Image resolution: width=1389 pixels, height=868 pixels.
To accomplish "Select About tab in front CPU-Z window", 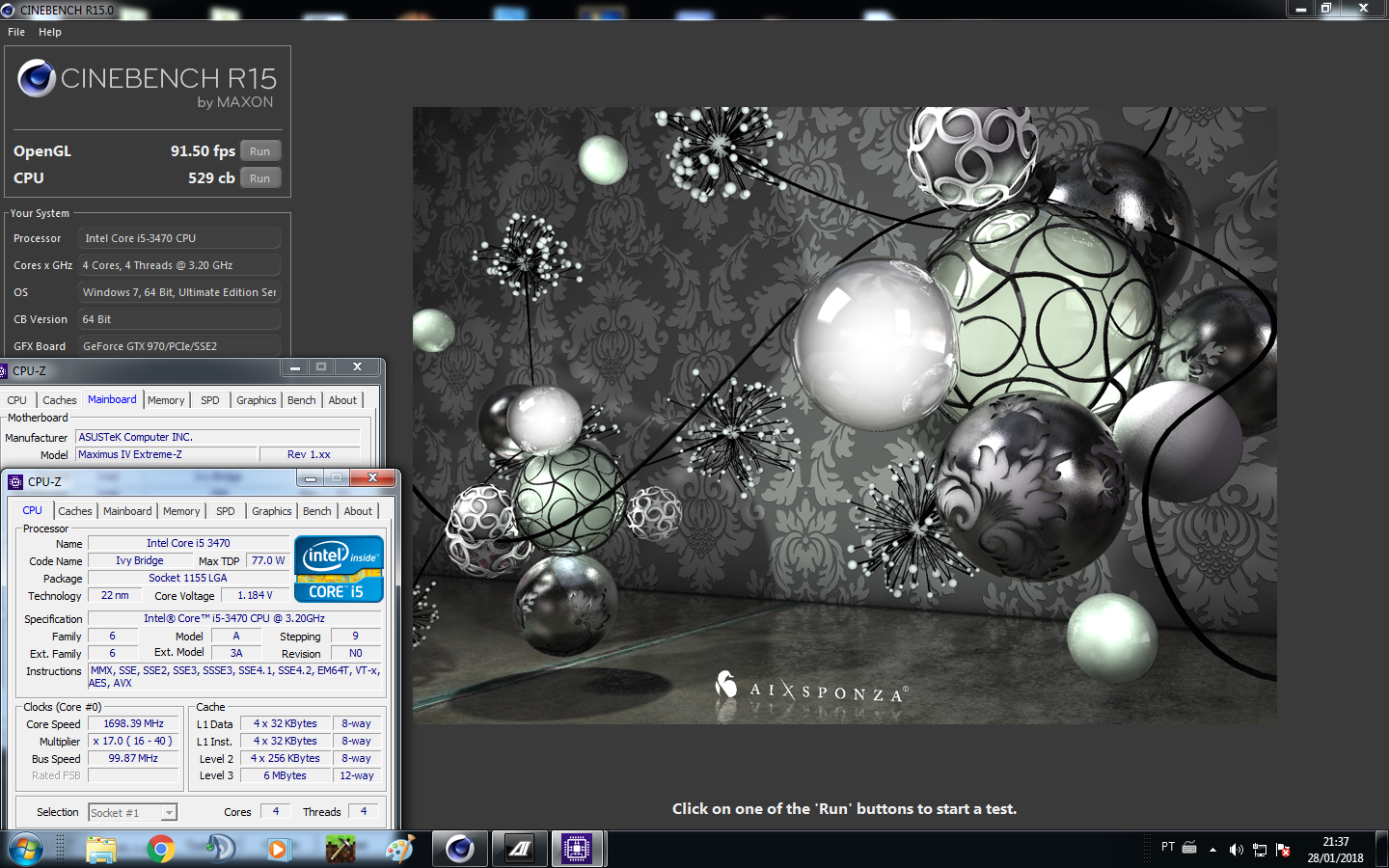I will pos(358,511).
